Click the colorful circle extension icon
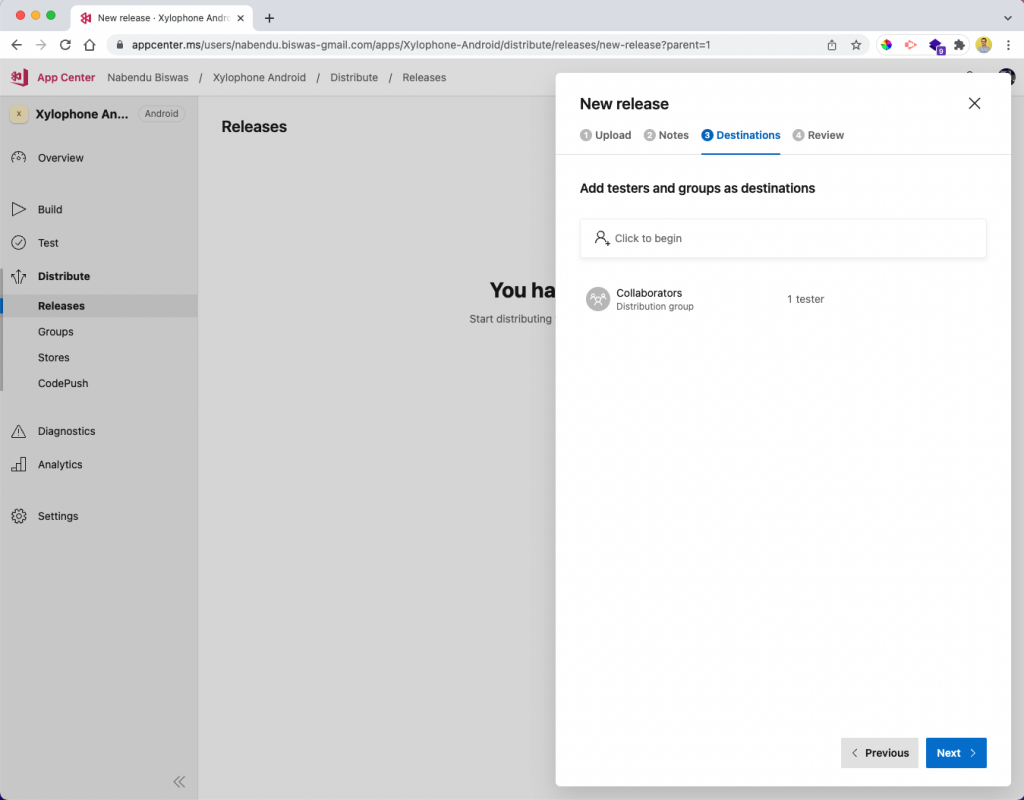1024x800 pixels. [x=886, y=45]
